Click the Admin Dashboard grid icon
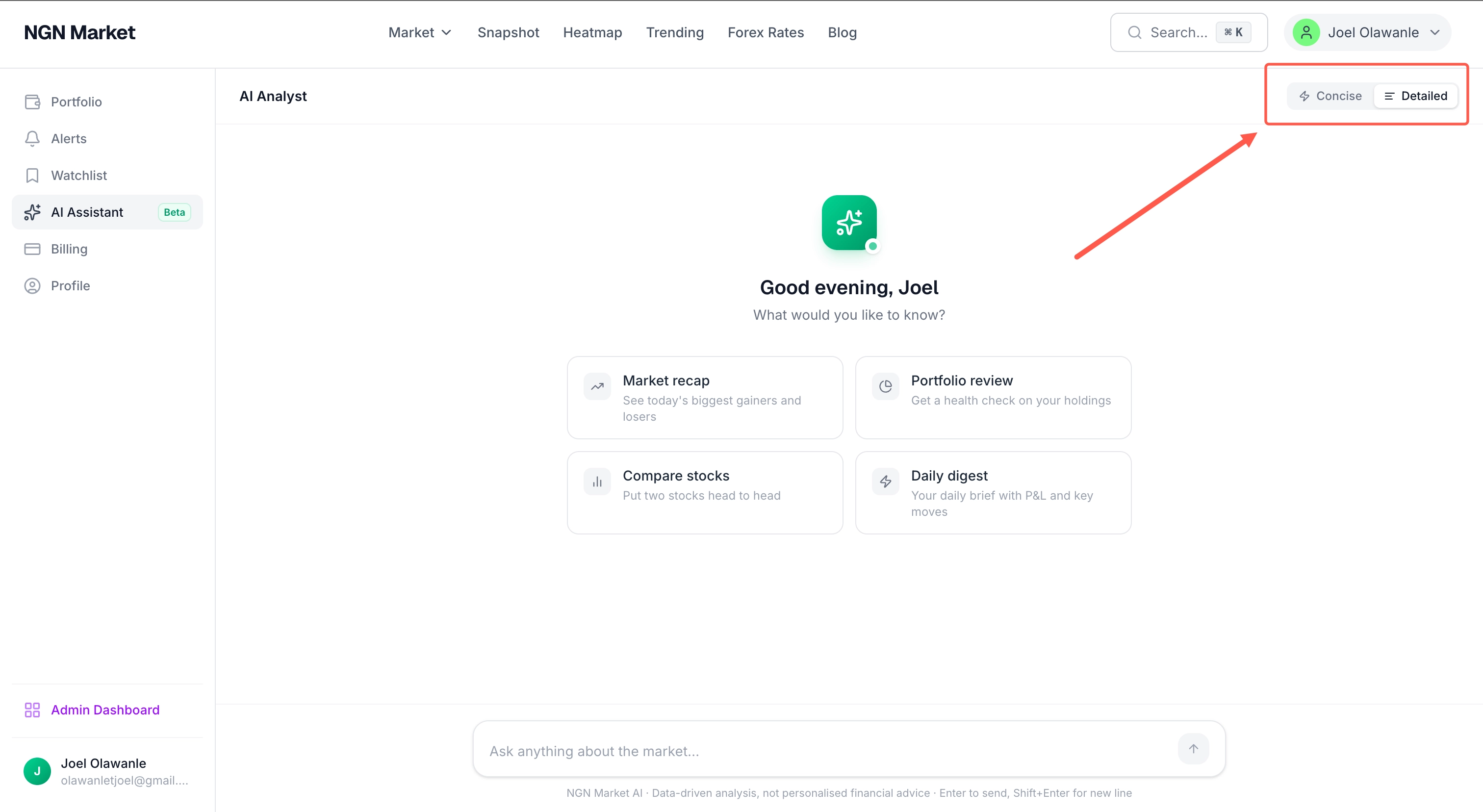 point(32,710)
